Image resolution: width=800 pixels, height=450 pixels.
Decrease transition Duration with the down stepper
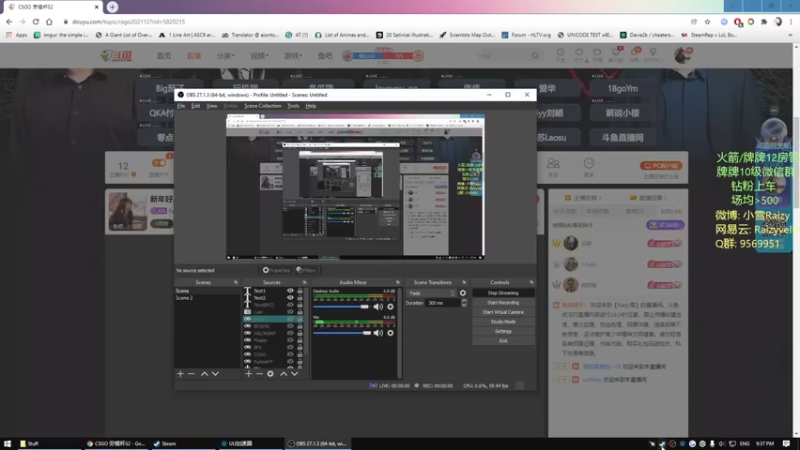pyautogui.click(x=464, y=305)
